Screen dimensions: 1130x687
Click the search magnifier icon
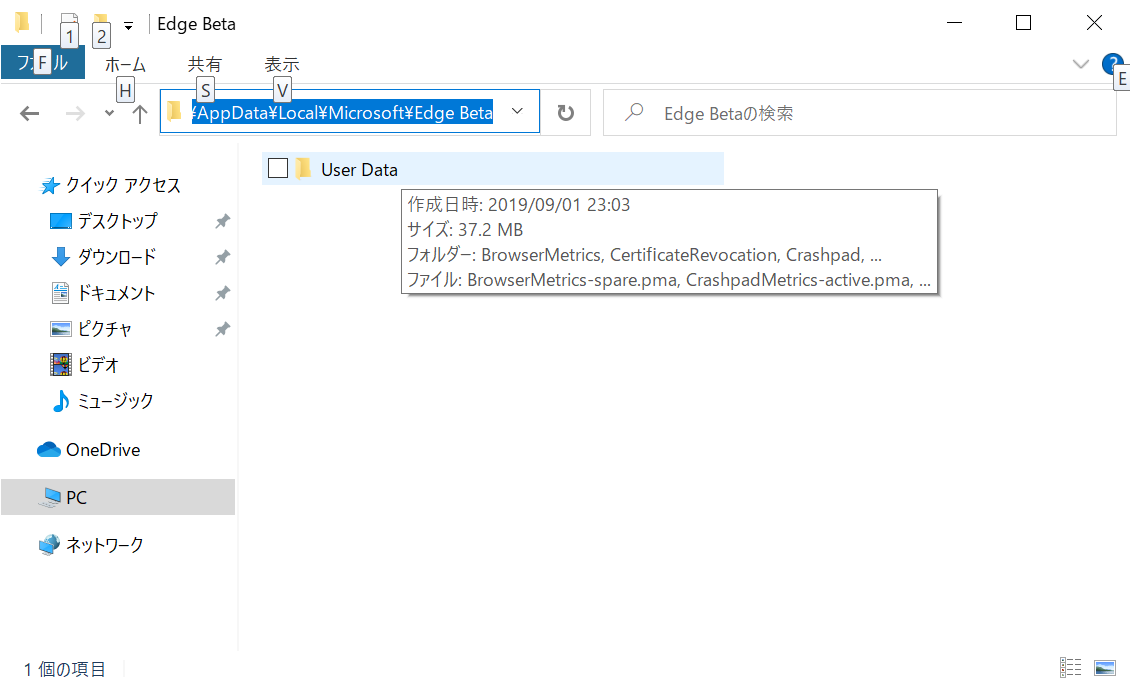click(x=634, y=112)
